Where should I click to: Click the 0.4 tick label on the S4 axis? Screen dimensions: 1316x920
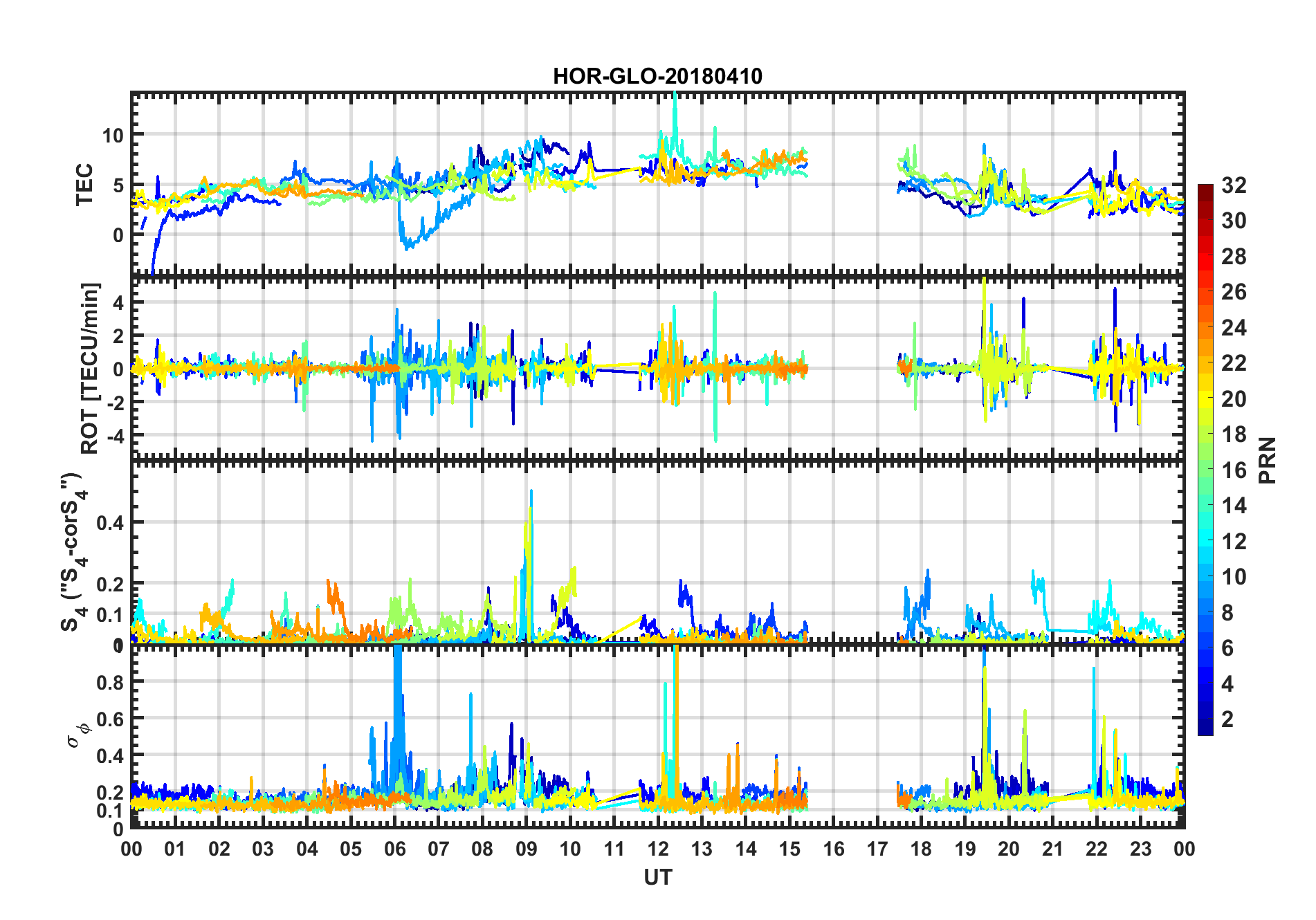(x=111, y=523)
